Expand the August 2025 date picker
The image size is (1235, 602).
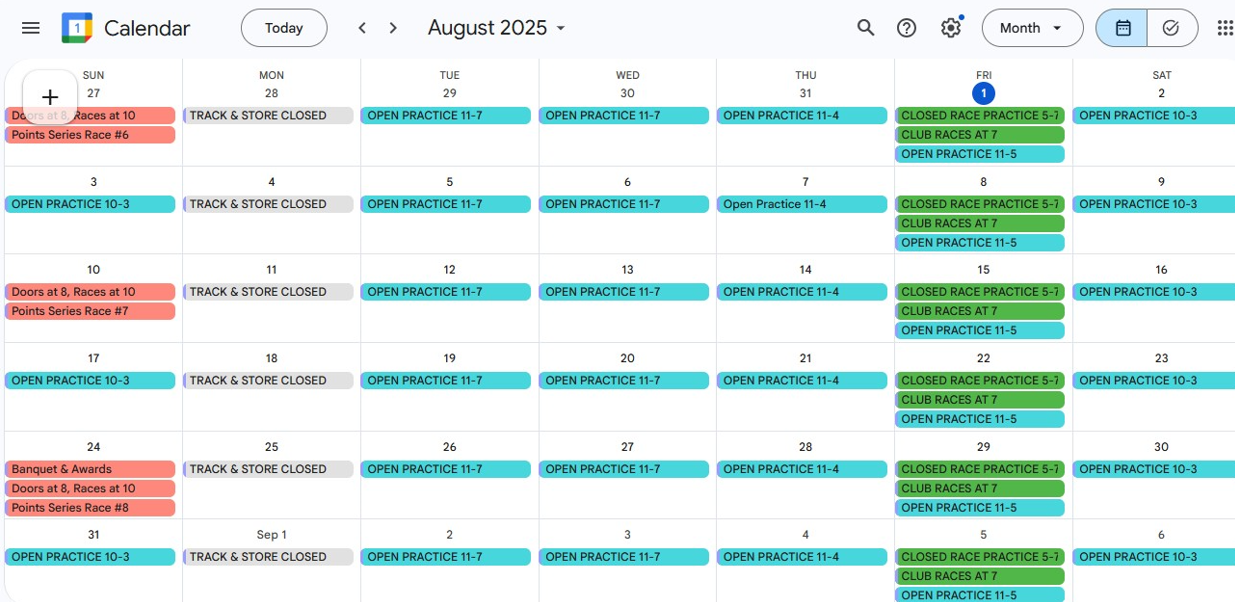coord(497,28)
